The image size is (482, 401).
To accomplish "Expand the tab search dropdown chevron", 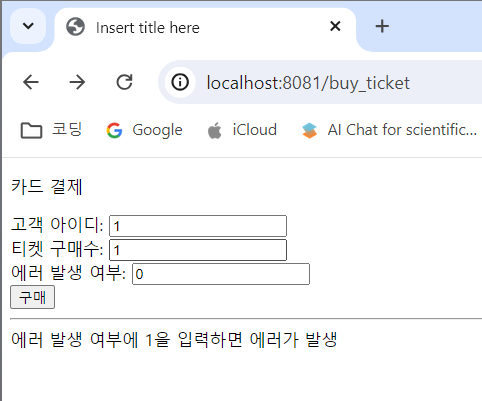I will 28,26.
